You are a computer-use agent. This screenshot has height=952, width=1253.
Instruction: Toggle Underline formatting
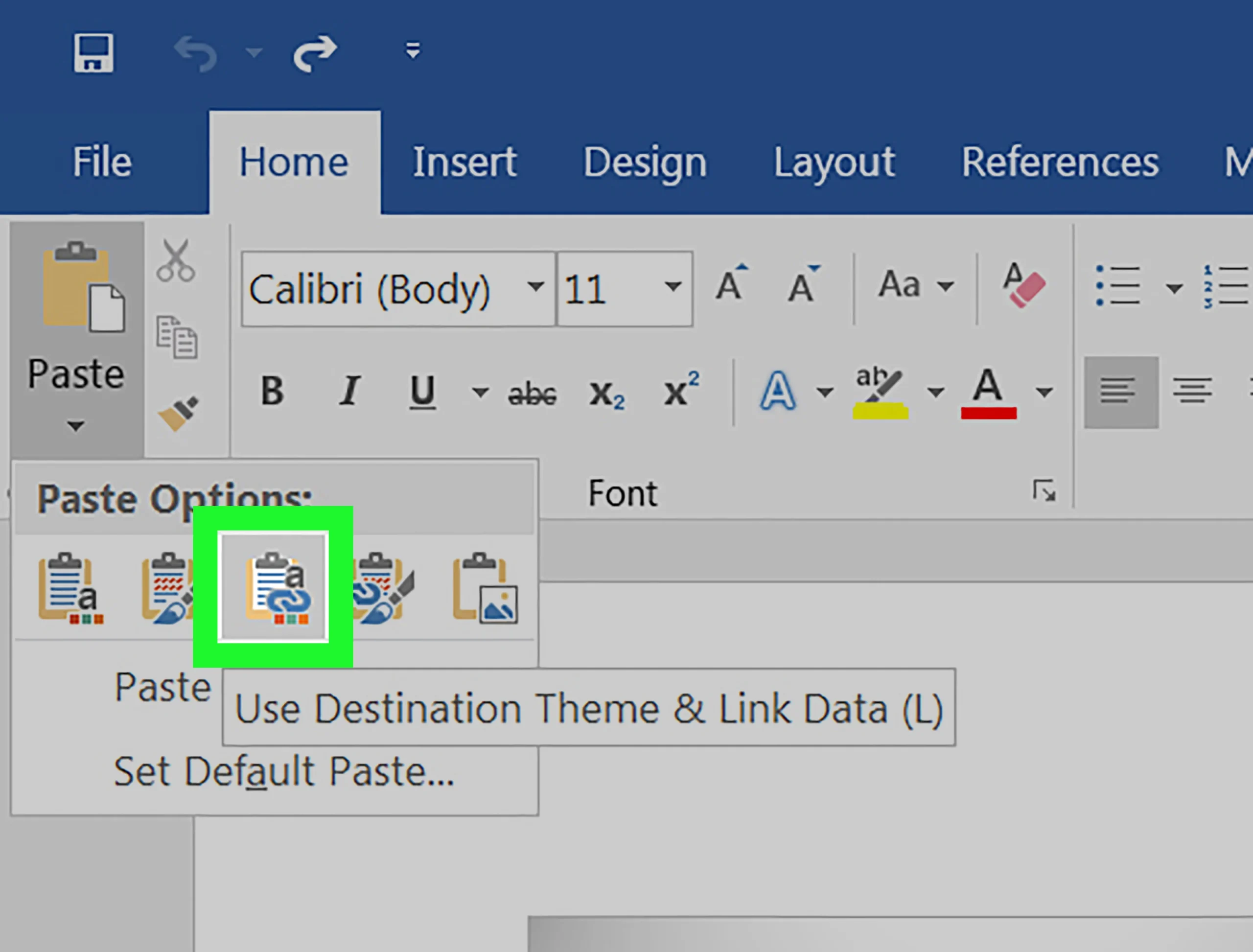423,392
